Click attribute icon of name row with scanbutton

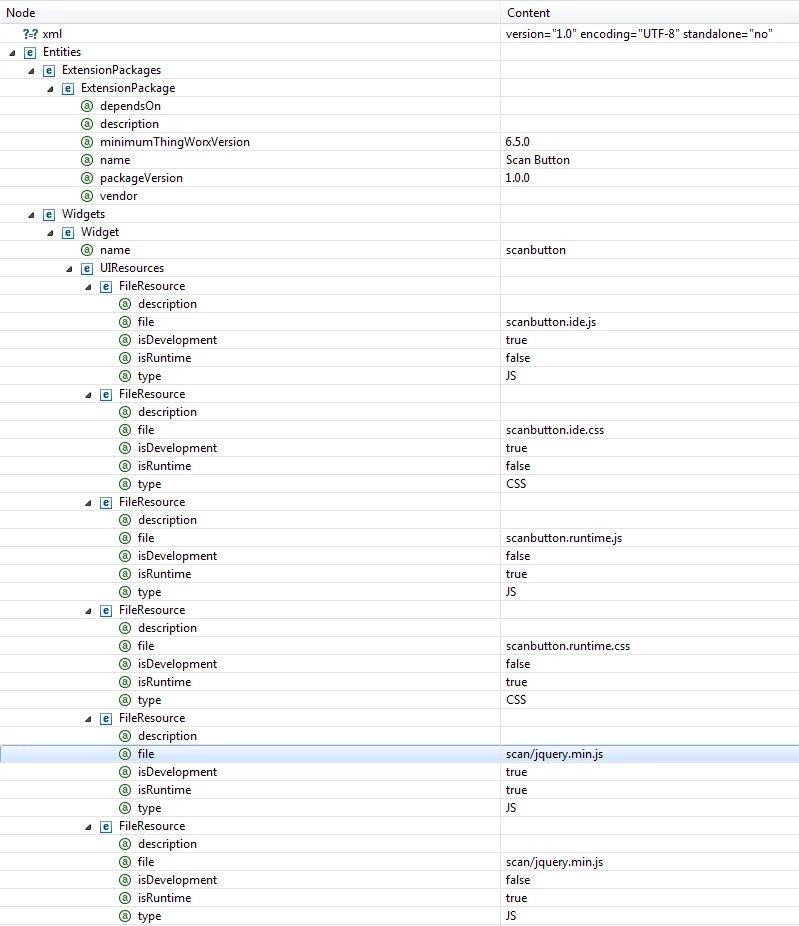pos(87,250)
